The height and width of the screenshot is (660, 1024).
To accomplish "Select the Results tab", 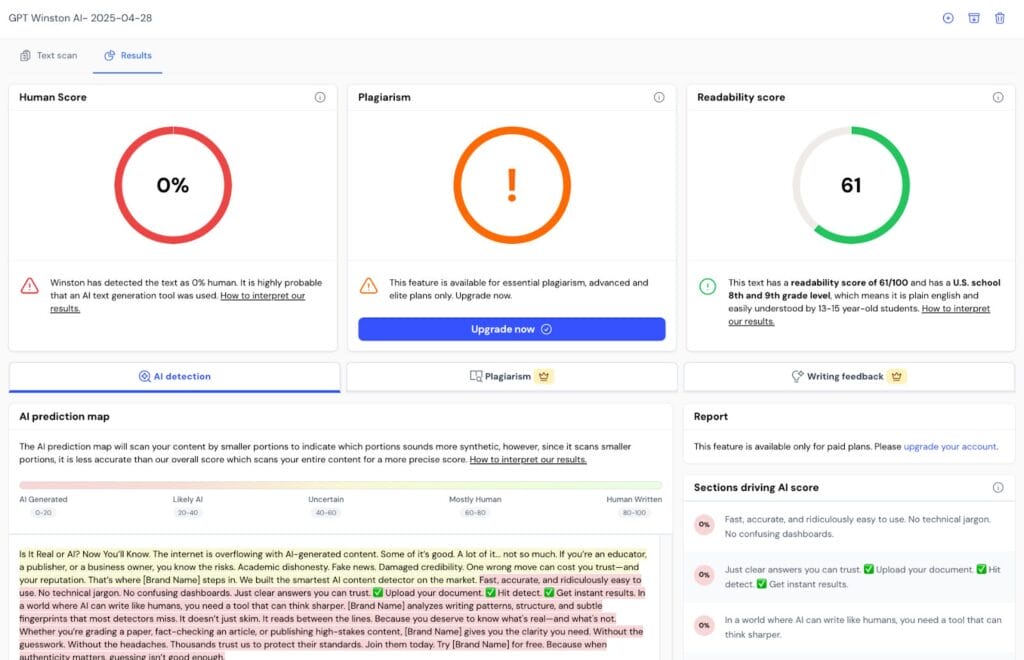I will (x=128, y=55).
